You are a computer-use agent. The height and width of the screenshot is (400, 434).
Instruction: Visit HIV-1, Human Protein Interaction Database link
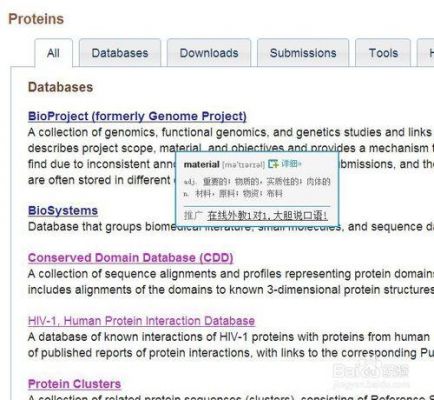pyautogui.click(x=141, y=321)
